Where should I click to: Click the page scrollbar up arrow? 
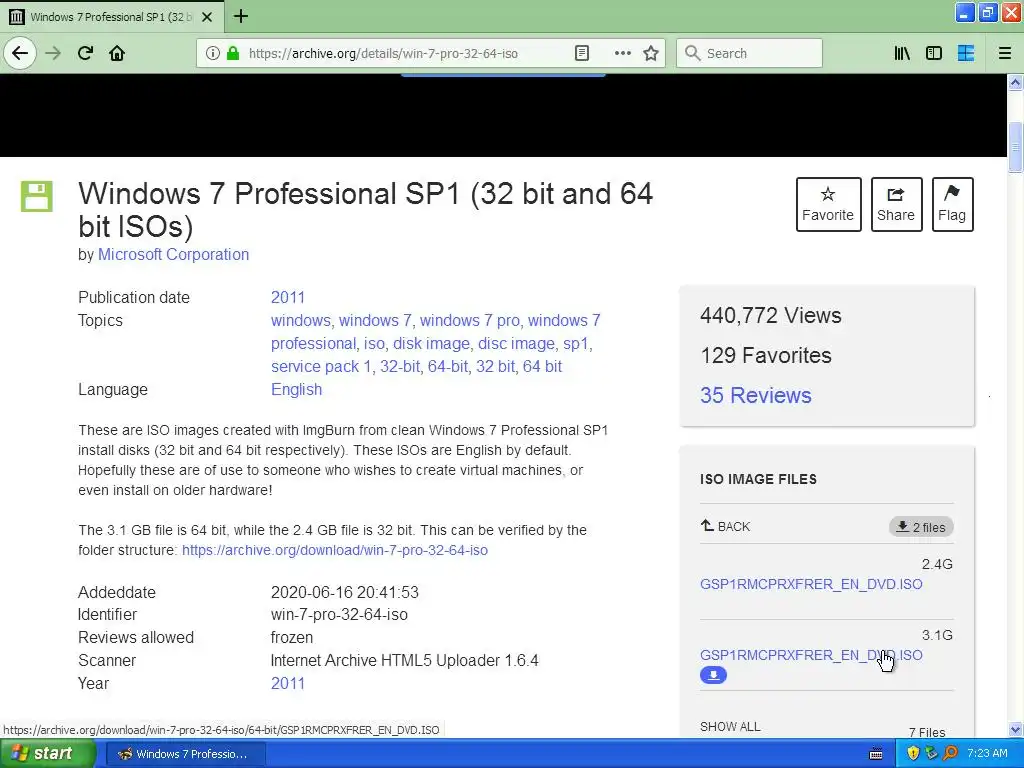1016,82
